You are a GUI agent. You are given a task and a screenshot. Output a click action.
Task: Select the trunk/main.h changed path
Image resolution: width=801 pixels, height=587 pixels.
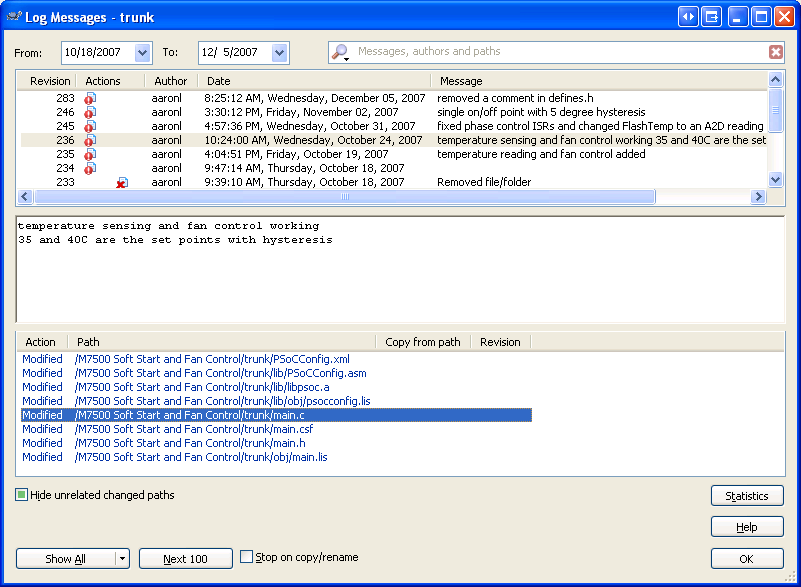[x=190, y=443]
